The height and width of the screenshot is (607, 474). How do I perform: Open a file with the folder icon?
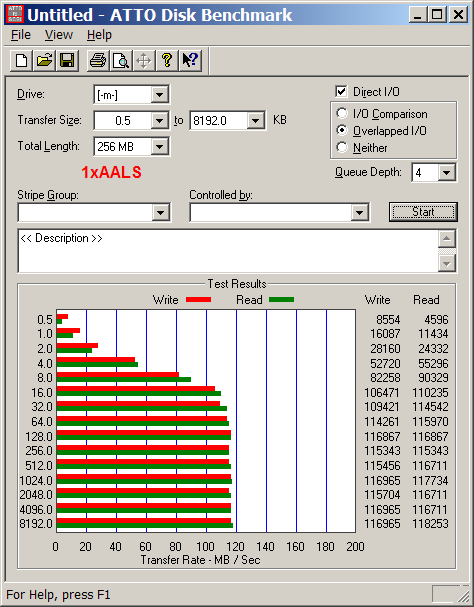pyautogui.click(x=44, y=61)
